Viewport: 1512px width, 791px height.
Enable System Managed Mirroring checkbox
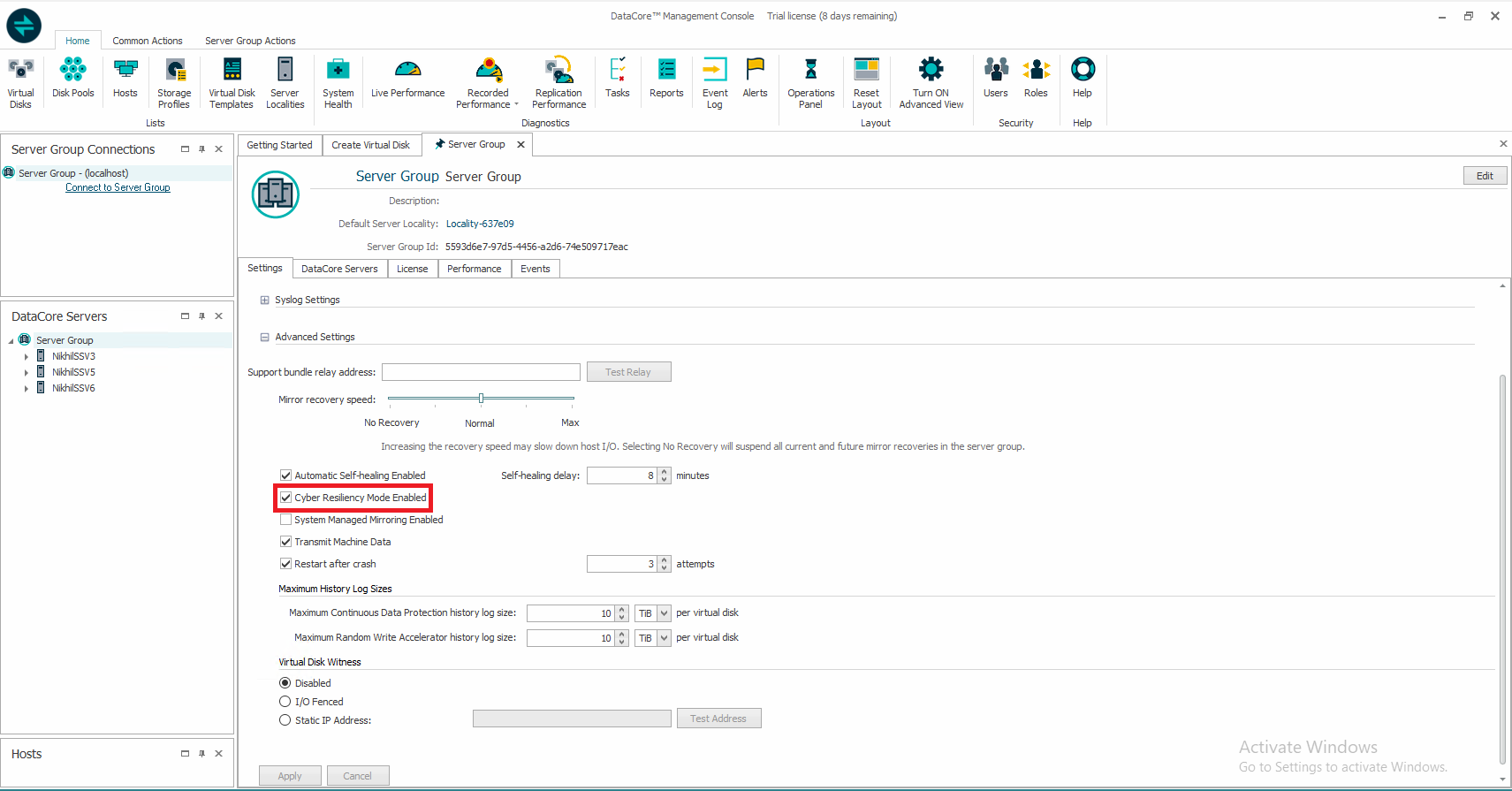click(286, 520)
